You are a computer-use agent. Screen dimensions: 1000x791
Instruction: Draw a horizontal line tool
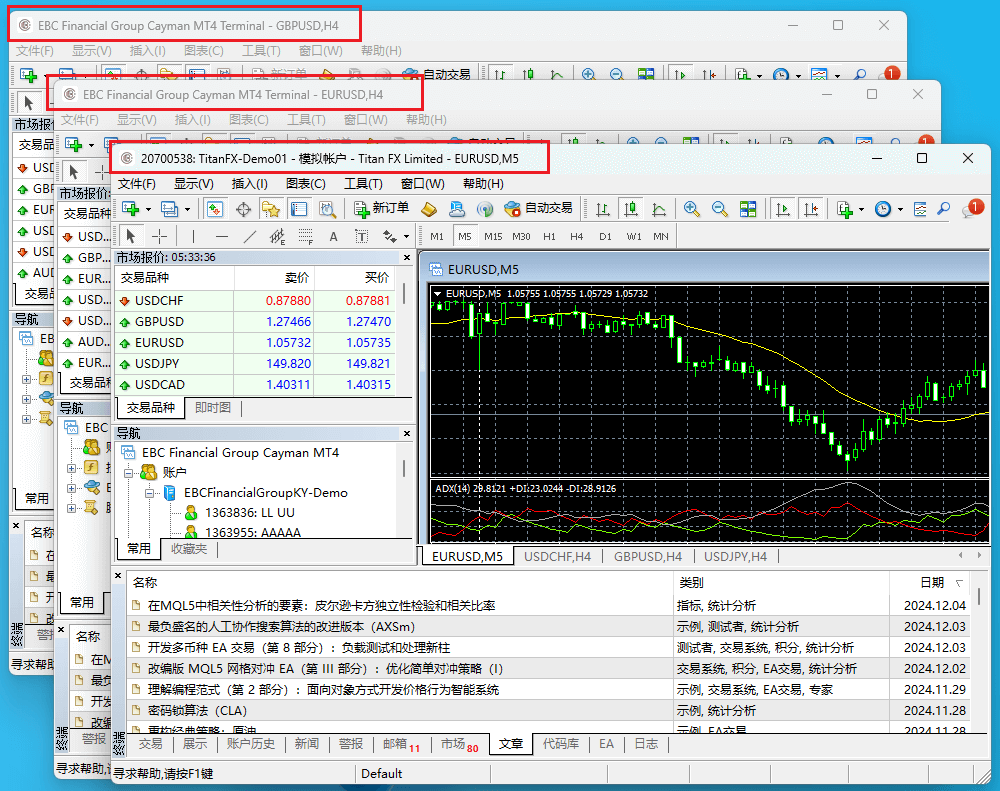click(x=221, y=237)
